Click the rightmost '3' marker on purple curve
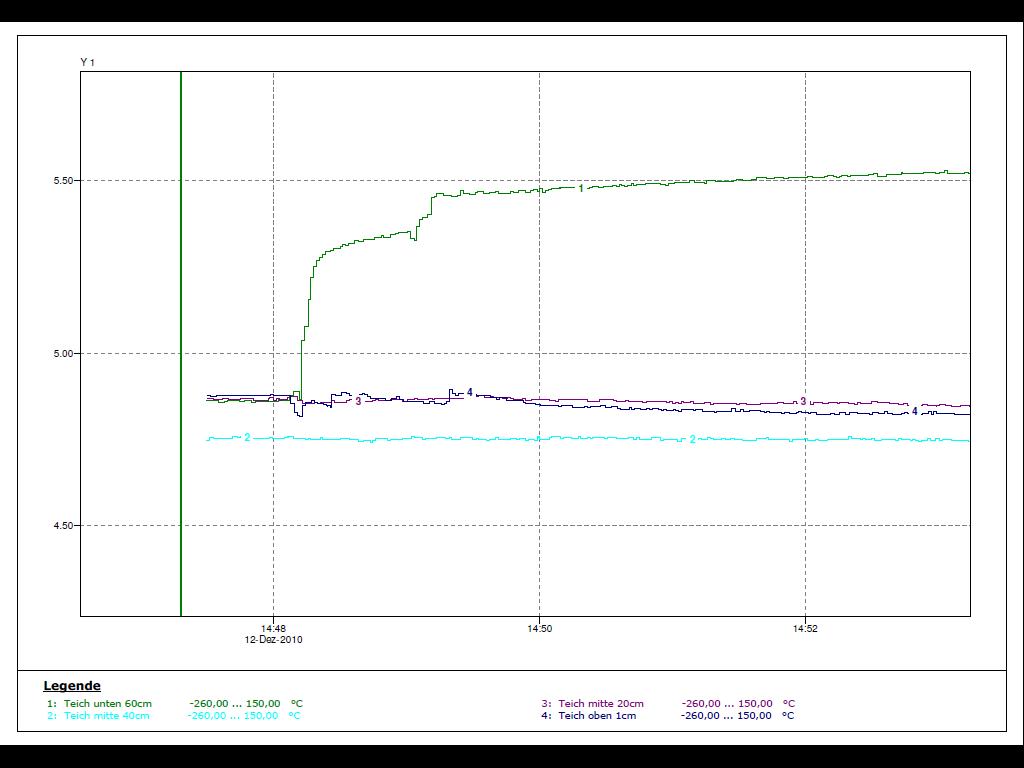The width and height of the screenshot is (1024, 768). click(803, 402)
